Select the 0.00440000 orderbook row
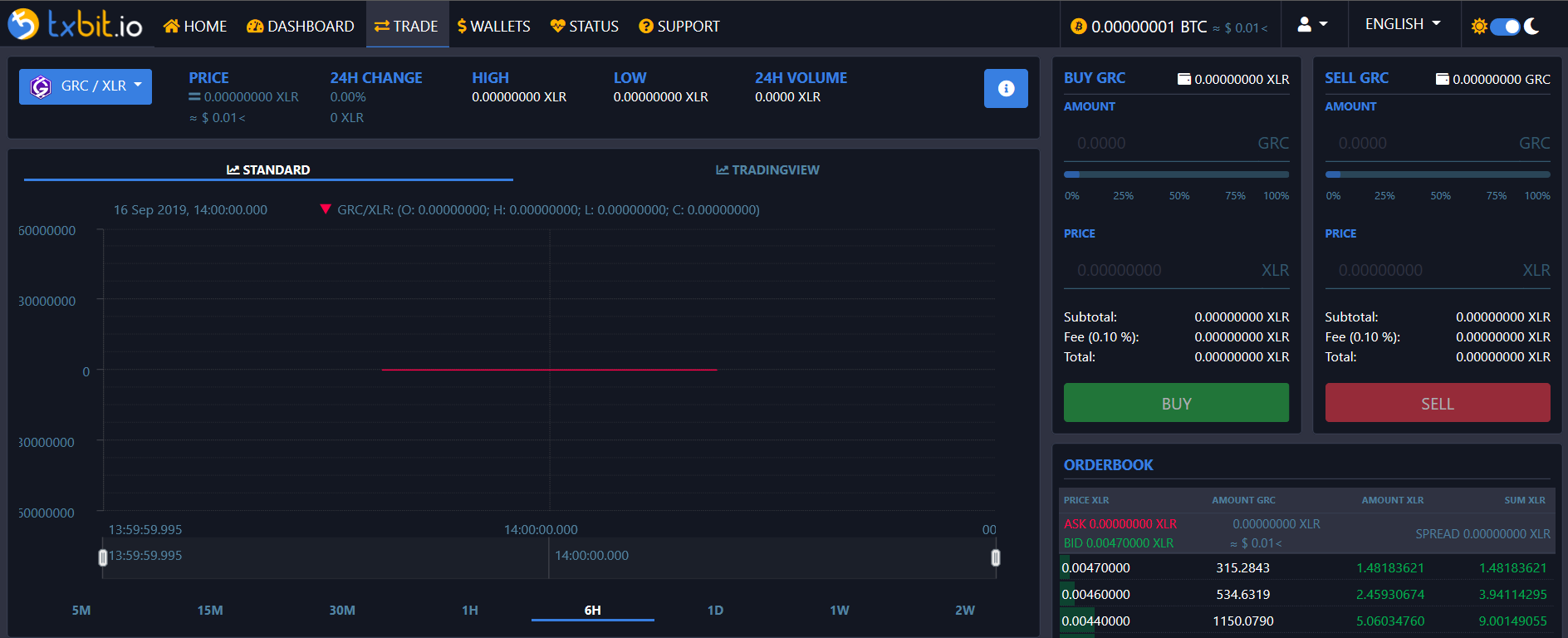This screenshot has height=638, width=1568. pos(1305,621)
